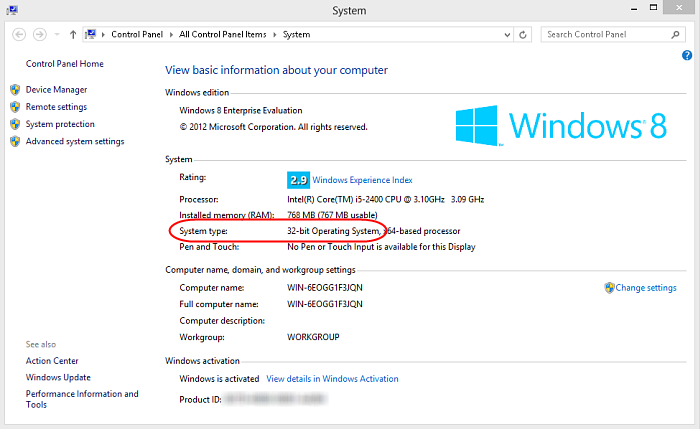Open System protection
The width and height of the screenshot is (700, 429).
60,124
